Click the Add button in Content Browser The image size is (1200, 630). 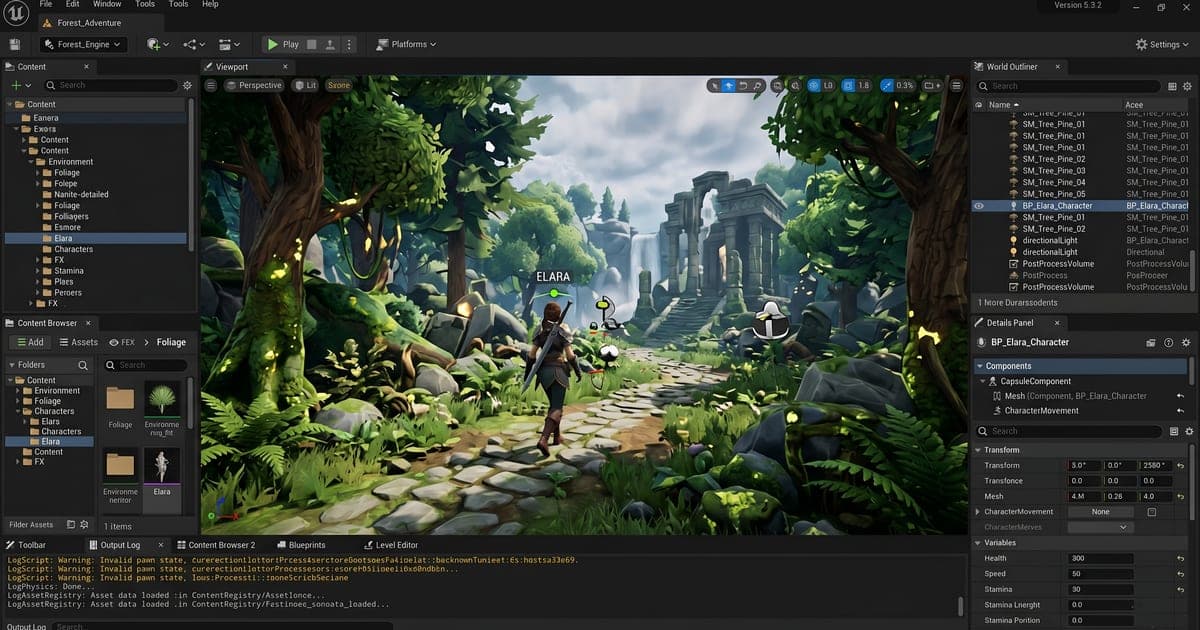point(28,342)
